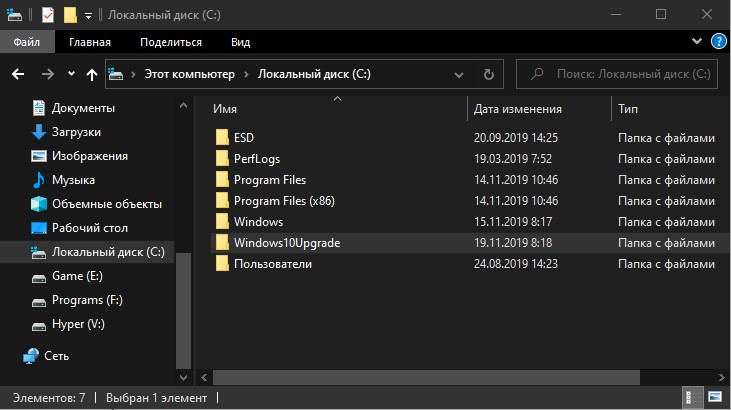Sort by the Имя column header
Viewport: 731px width, 410px height.
pos(225,109)
